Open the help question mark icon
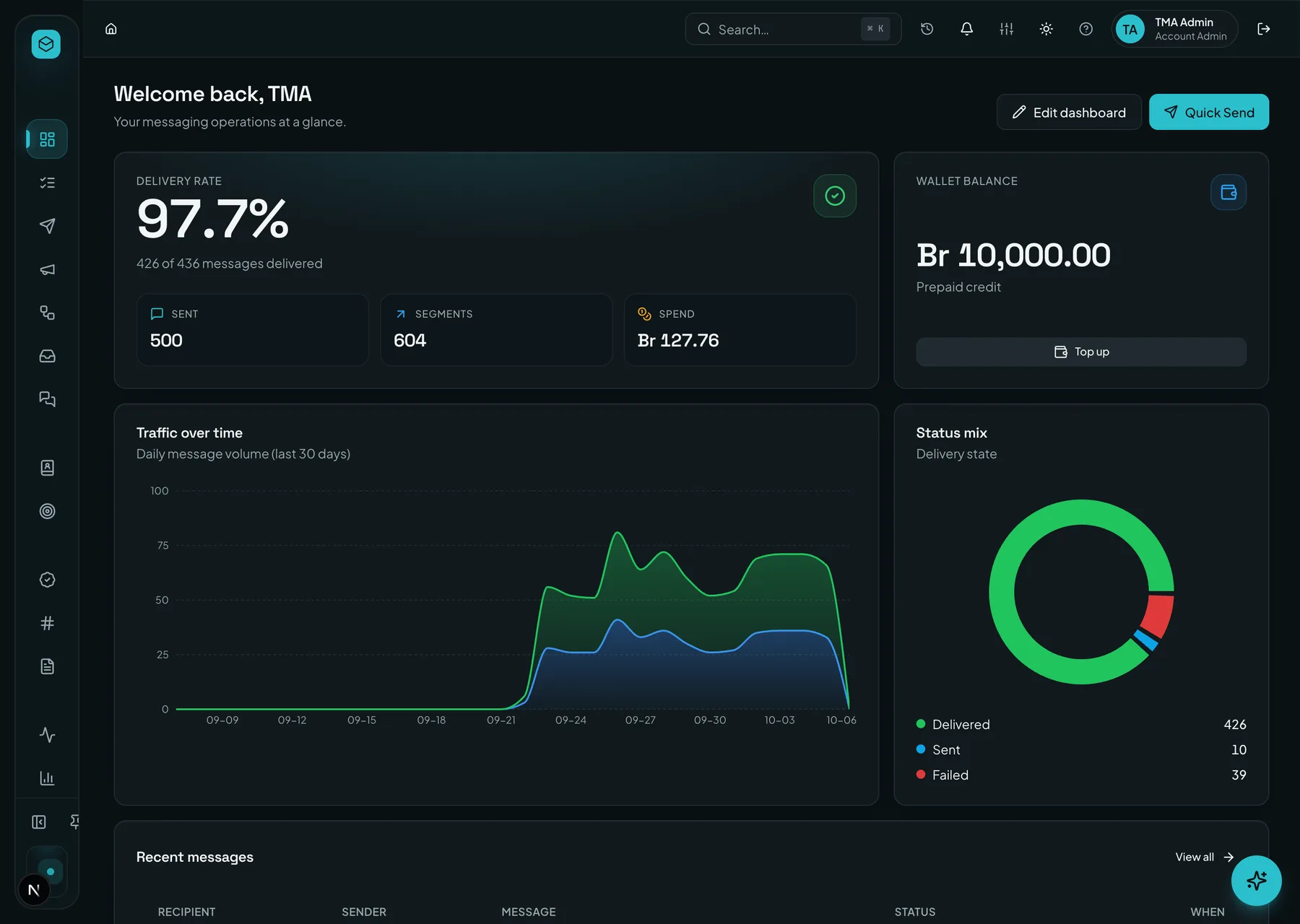Screen dimensions: 1300x924 coord(1086,29)
